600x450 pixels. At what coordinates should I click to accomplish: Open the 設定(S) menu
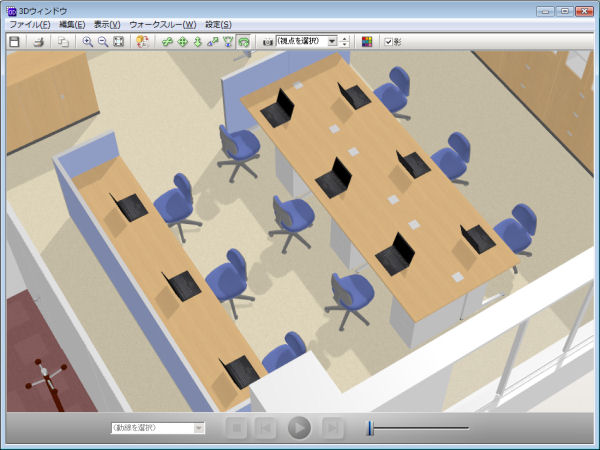point(218,24)
